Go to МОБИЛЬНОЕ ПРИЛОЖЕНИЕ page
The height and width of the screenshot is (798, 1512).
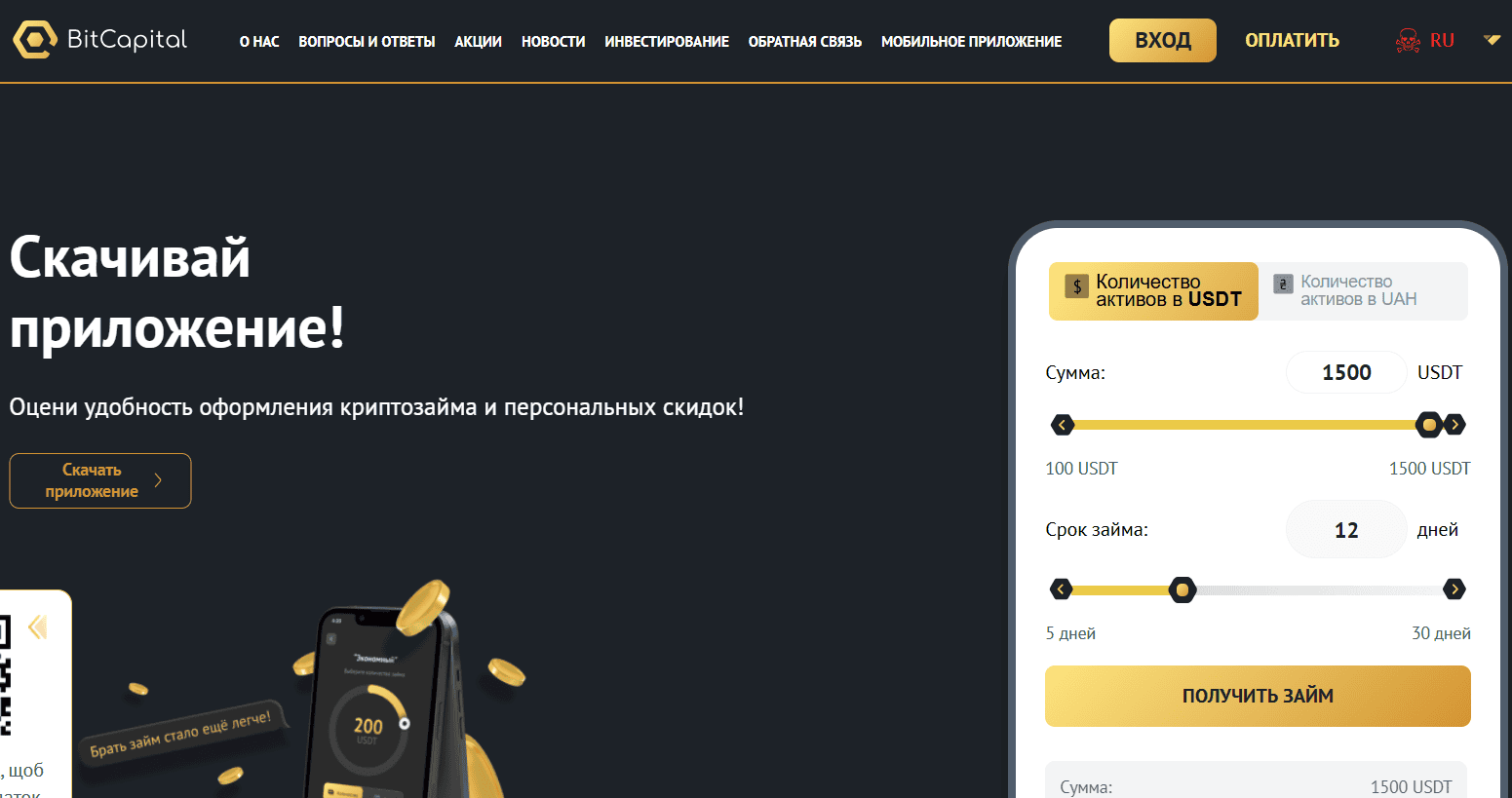(972, 42)
